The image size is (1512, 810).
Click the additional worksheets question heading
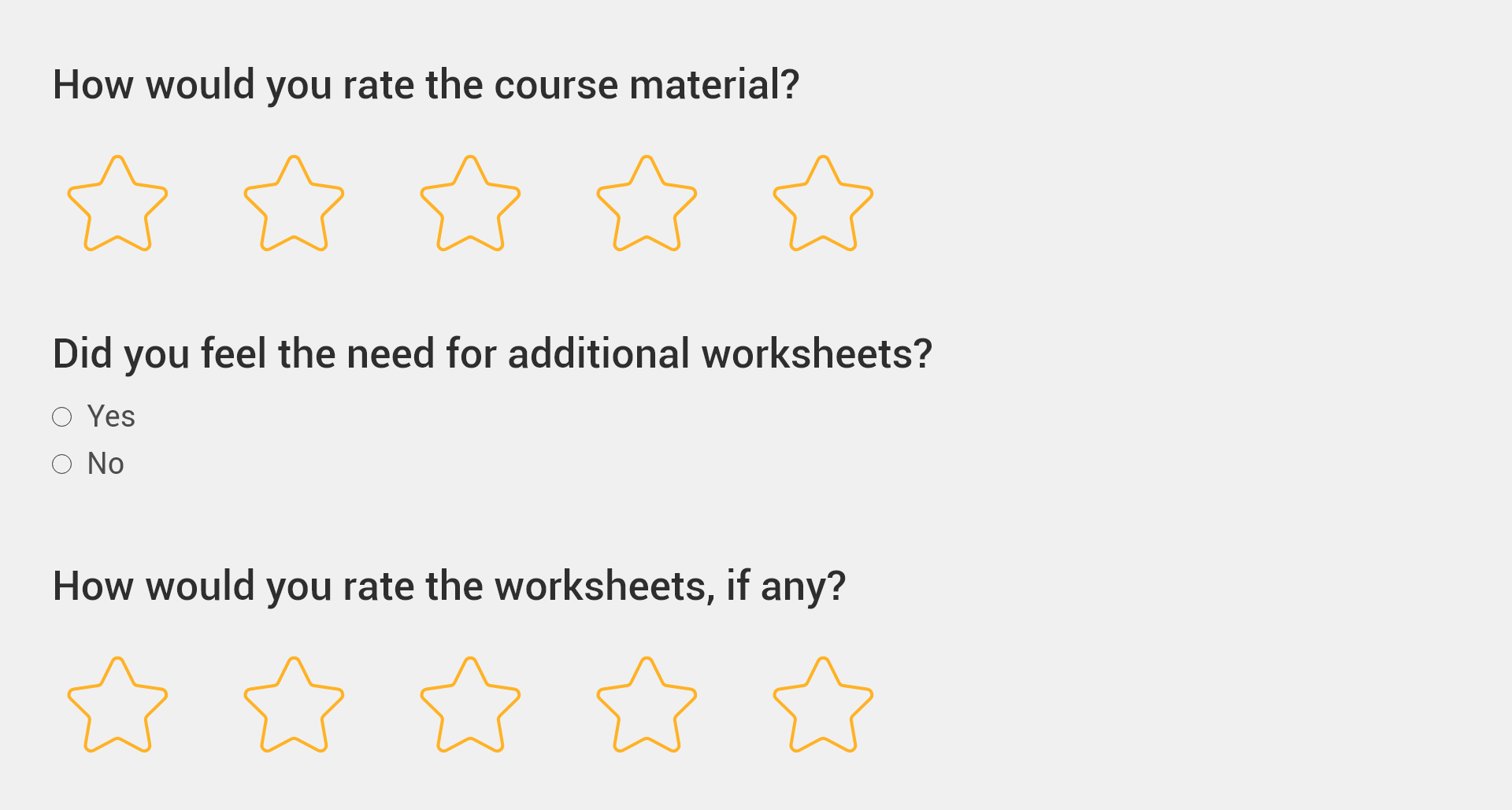click(x=493, y=353)
